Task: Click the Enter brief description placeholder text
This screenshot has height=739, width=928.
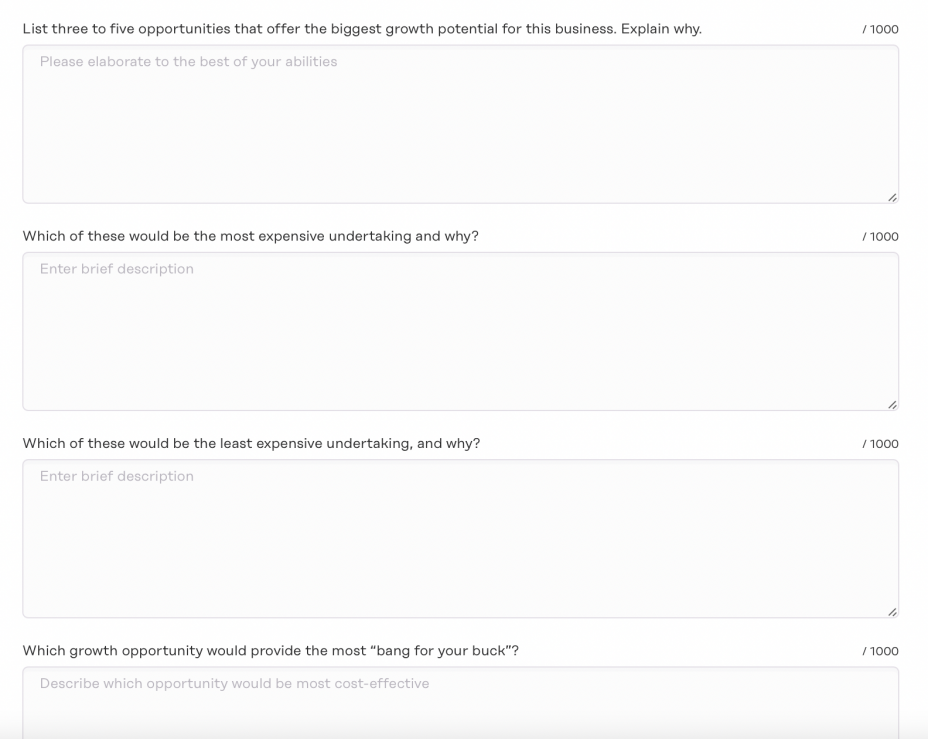Action: point(116,268)
